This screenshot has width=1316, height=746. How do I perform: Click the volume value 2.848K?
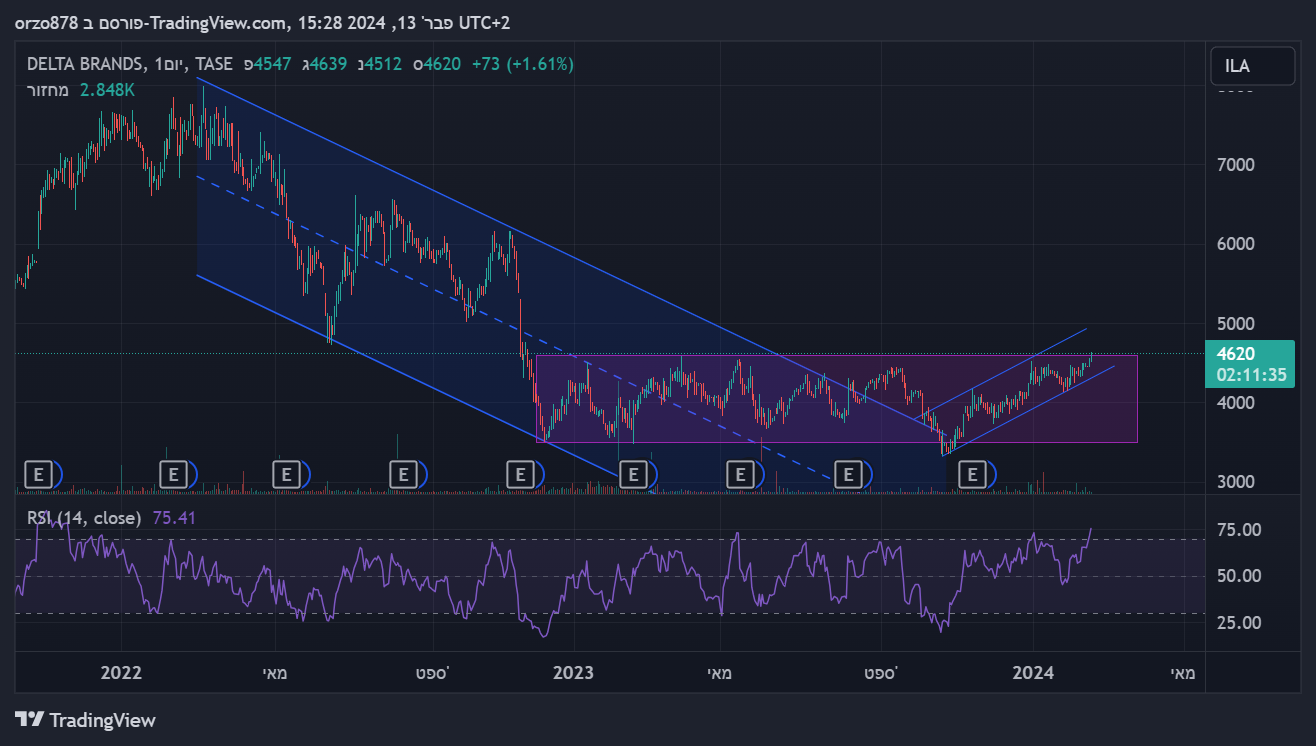(107, 90)
